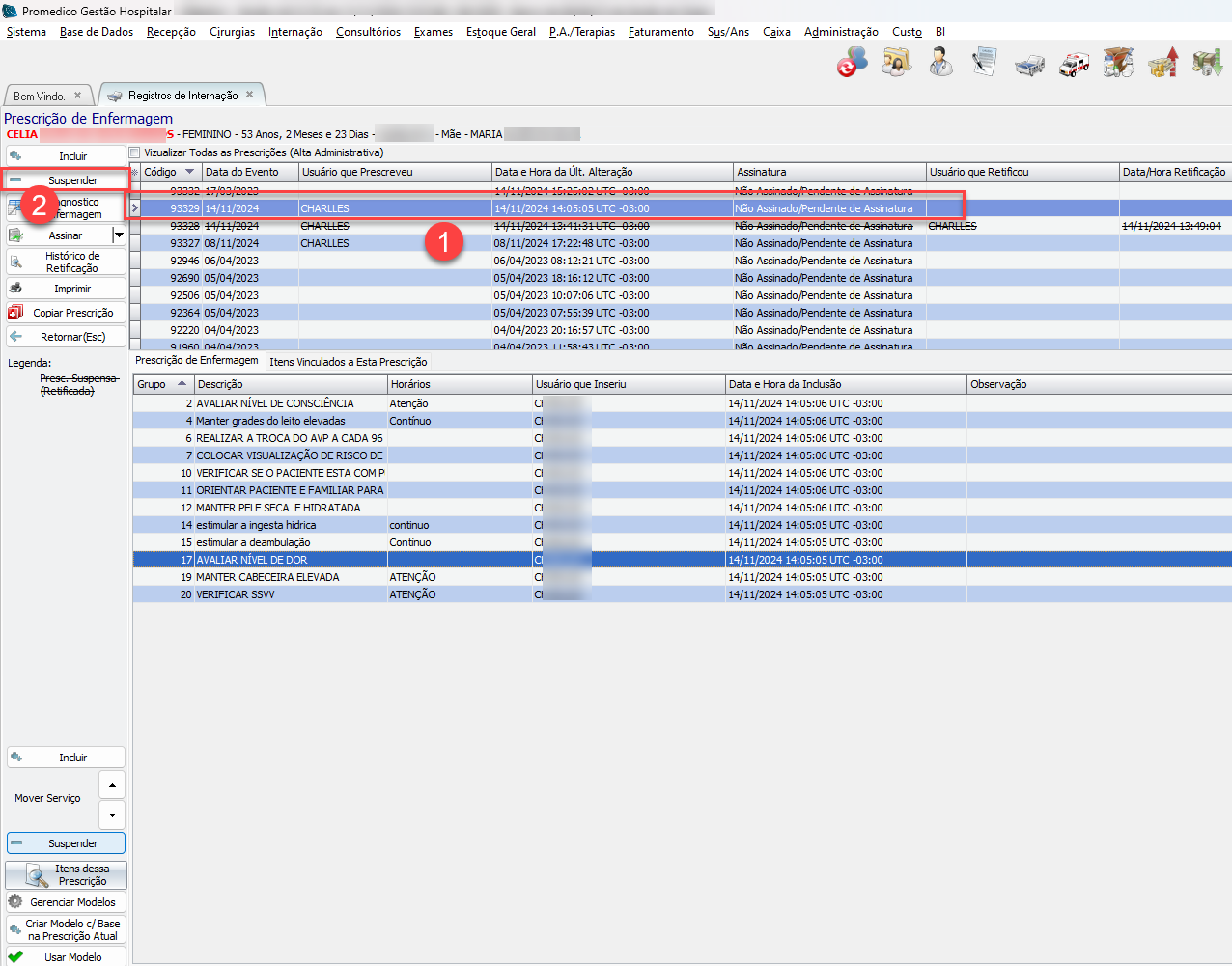The width and height of the screenshot is (1232, 966).
Task: Open the Assinar button dropdown arrow
Action: [119, 235]
